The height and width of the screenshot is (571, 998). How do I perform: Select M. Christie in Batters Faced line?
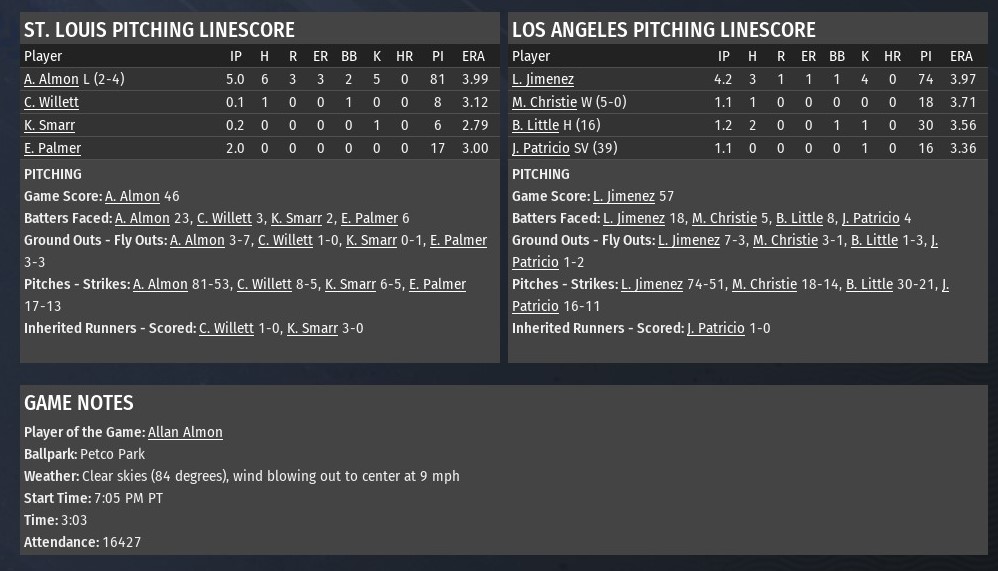(x=724, y=218)
